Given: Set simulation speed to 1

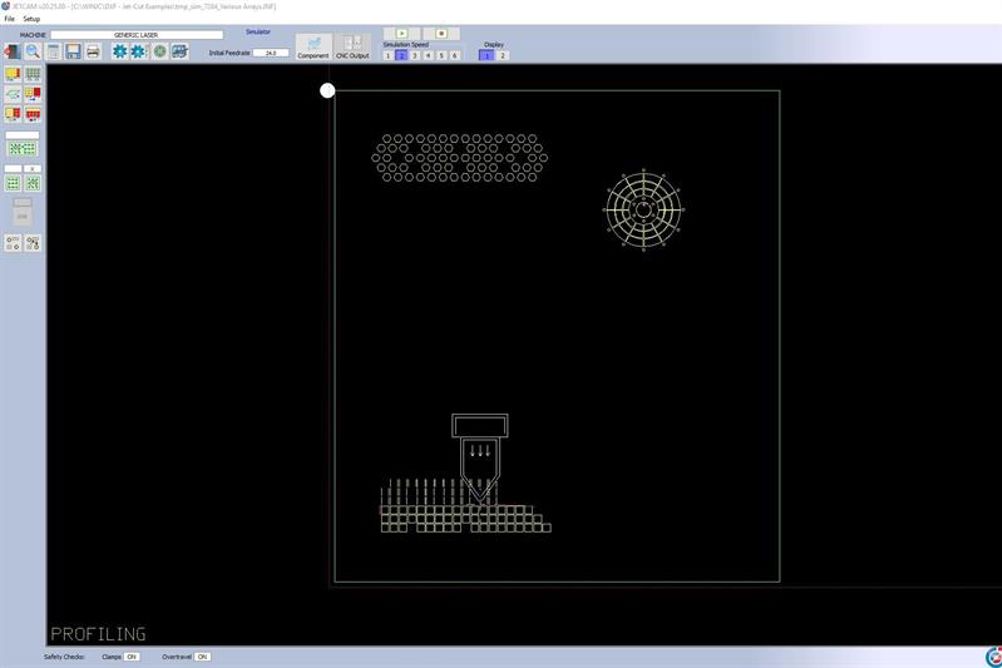Looking at the screenshot, I should coord(388,56).
